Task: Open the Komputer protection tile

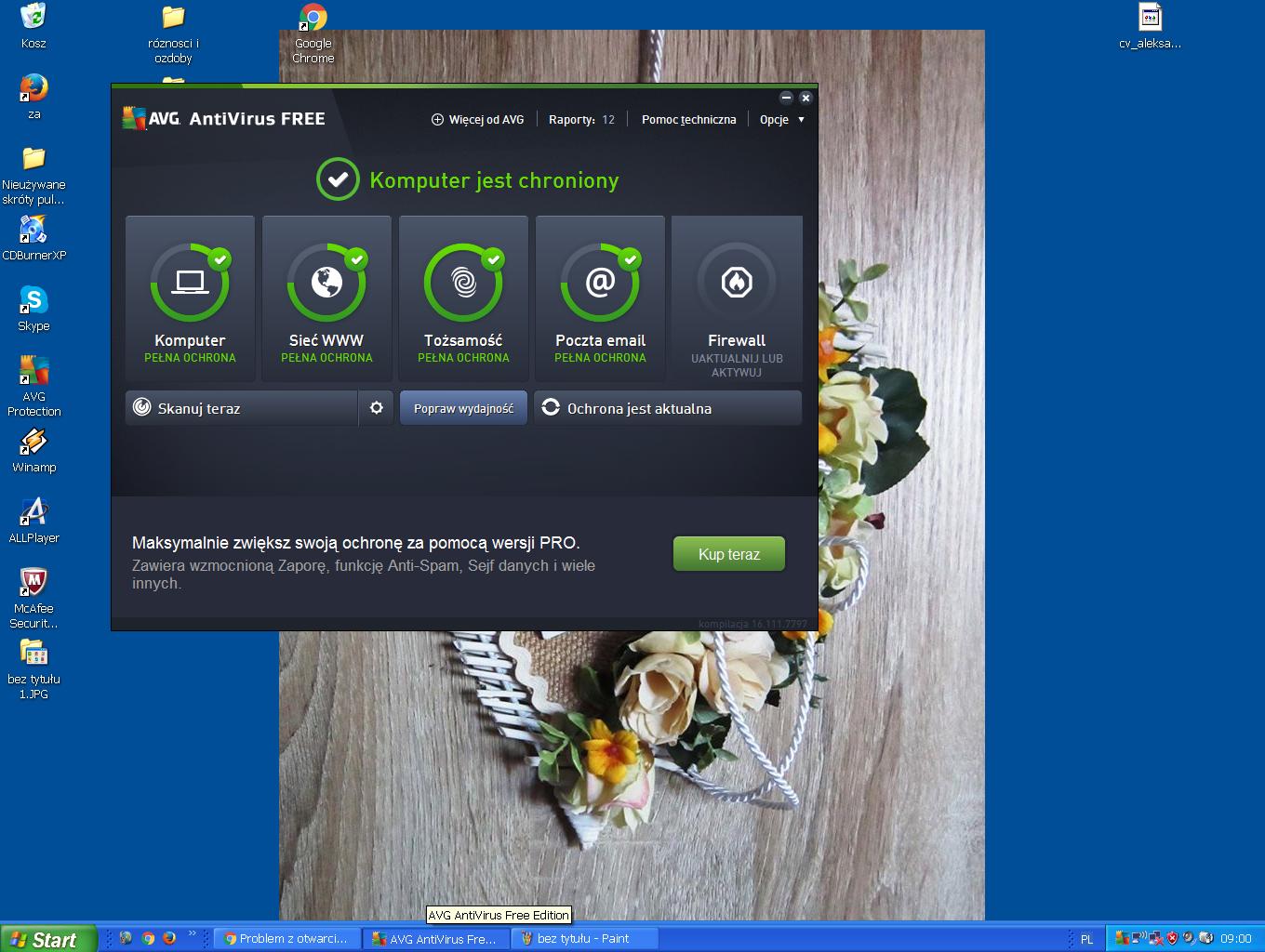Action: [x=190, y=298]
